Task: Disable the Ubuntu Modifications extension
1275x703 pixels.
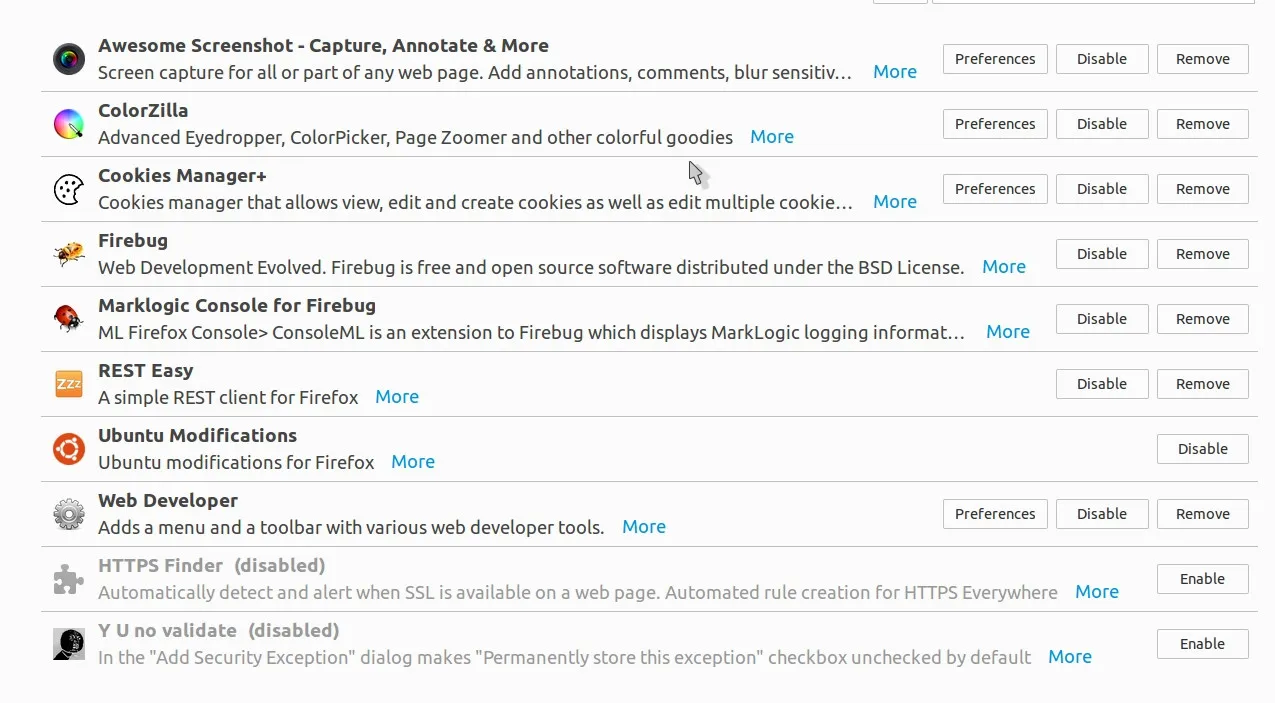Action: point(1202,449)
